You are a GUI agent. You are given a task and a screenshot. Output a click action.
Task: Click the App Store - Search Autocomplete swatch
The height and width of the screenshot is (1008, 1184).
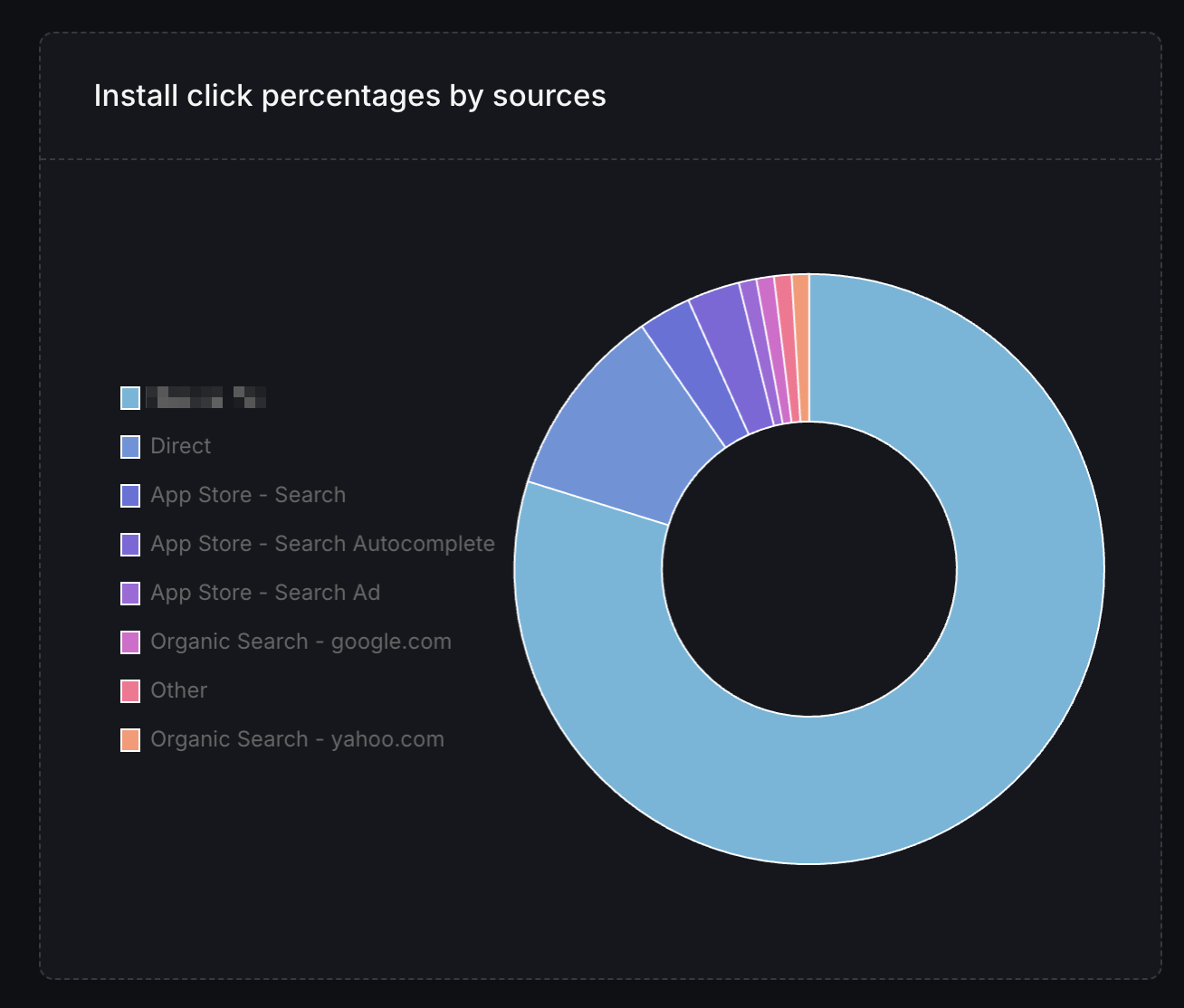(x=130, y=545)
